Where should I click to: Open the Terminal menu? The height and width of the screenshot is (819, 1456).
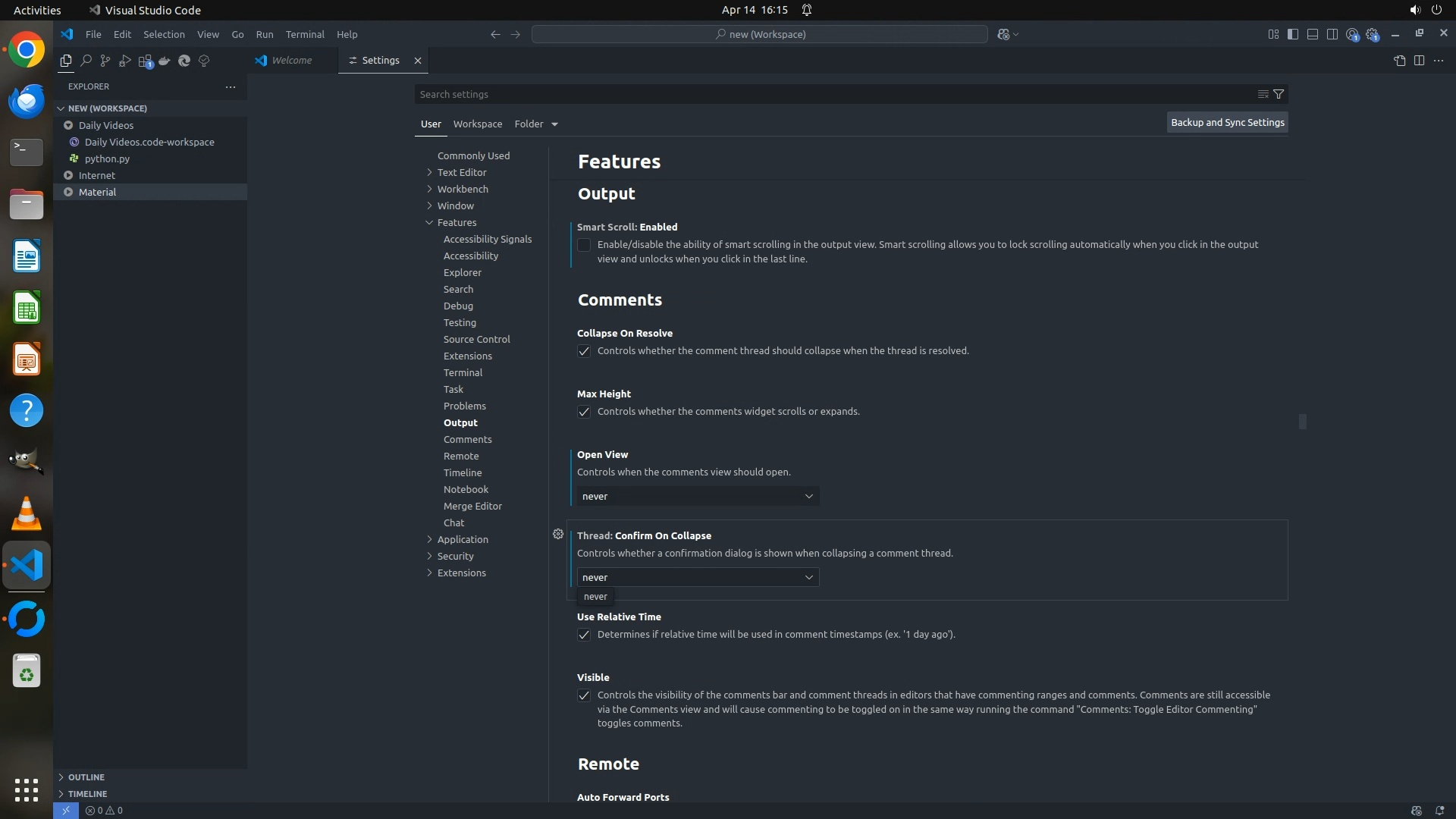[x=305, y=34]
